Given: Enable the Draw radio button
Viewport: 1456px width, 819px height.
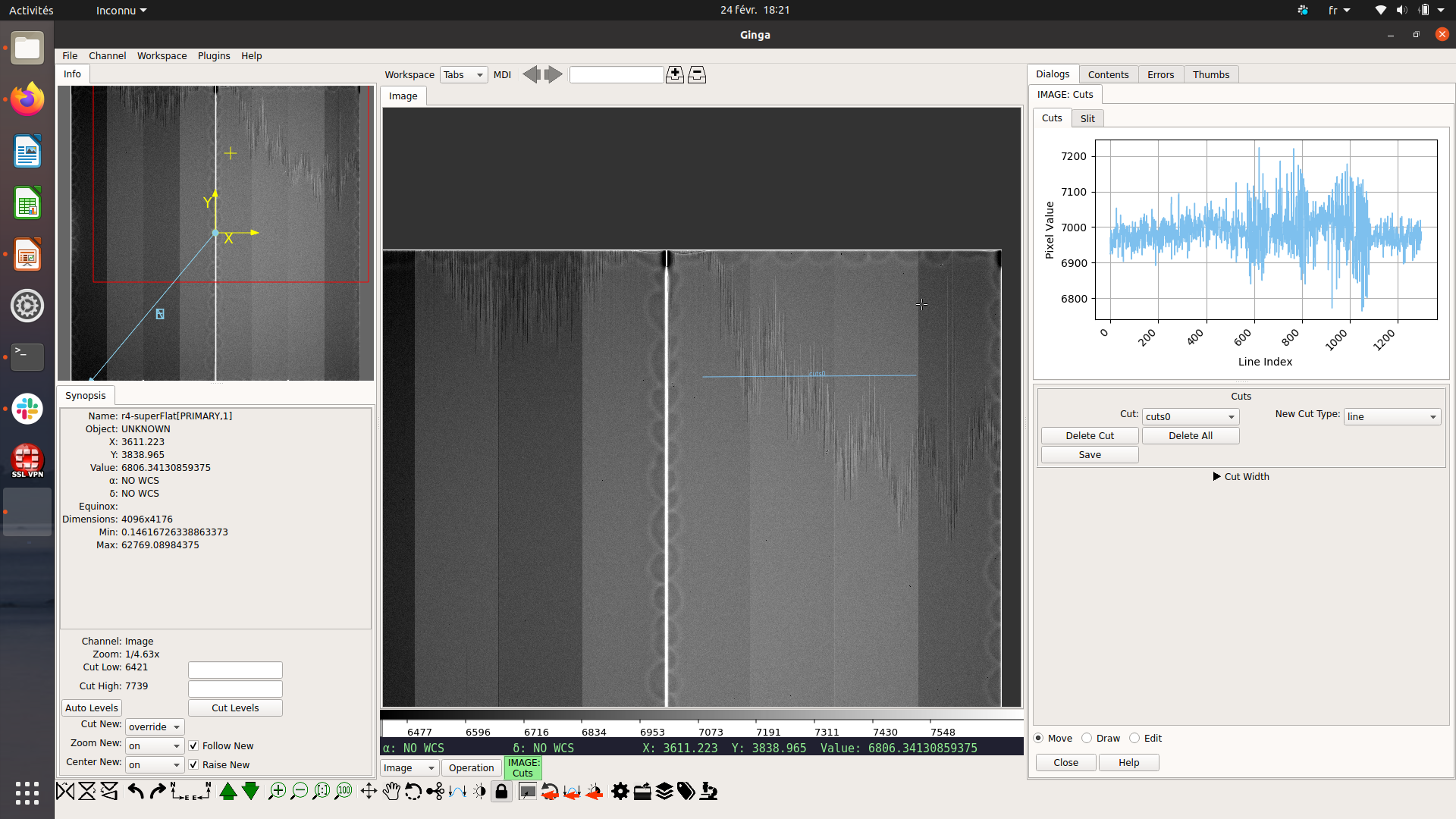Looking at the screenshot, I should [1087, 739].
